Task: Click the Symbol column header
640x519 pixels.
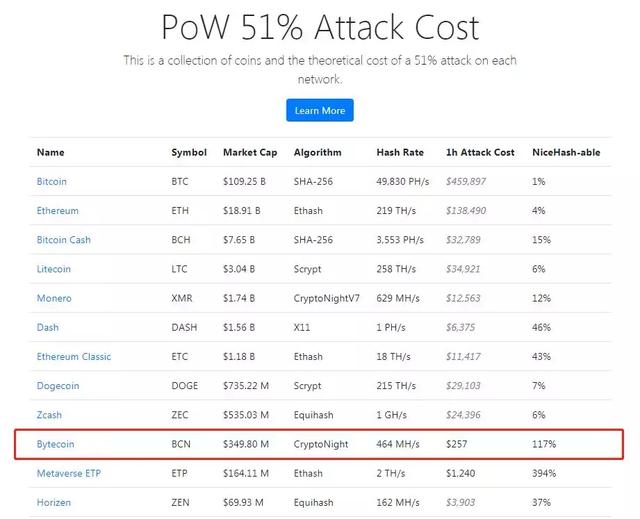Action: point(189,153)
